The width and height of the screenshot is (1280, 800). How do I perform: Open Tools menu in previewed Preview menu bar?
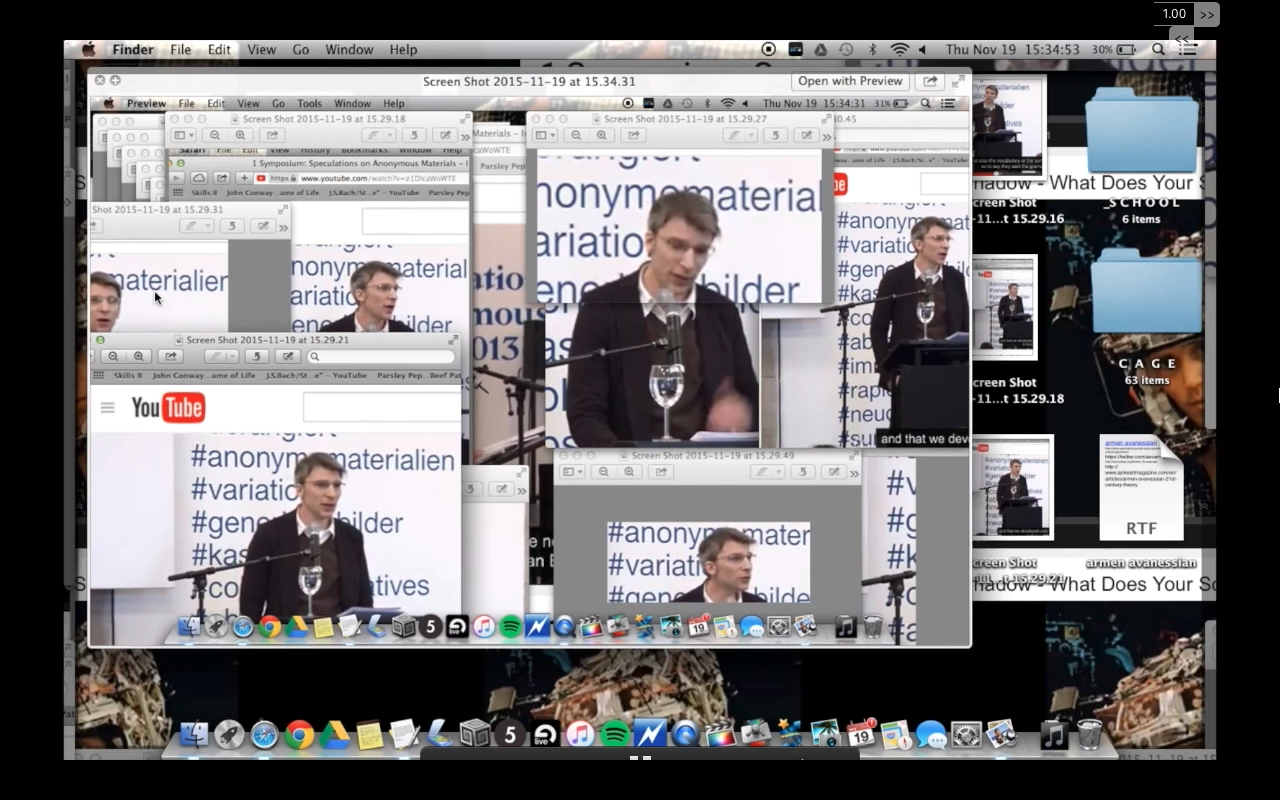(x=310, y=103)
